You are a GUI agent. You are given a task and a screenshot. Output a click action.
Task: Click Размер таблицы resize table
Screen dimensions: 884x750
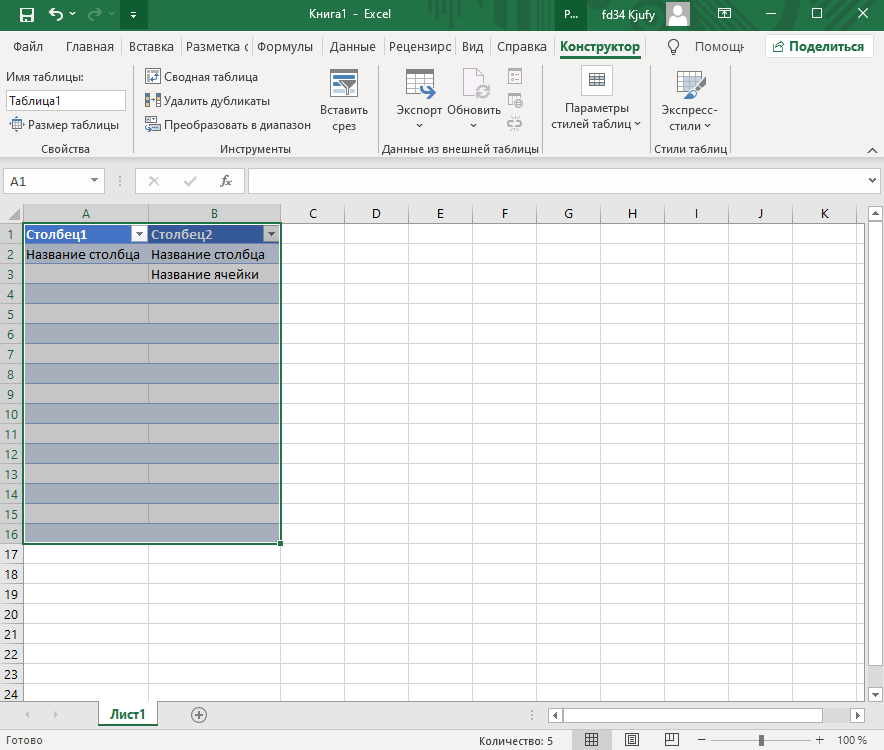[x=64, y=125]
